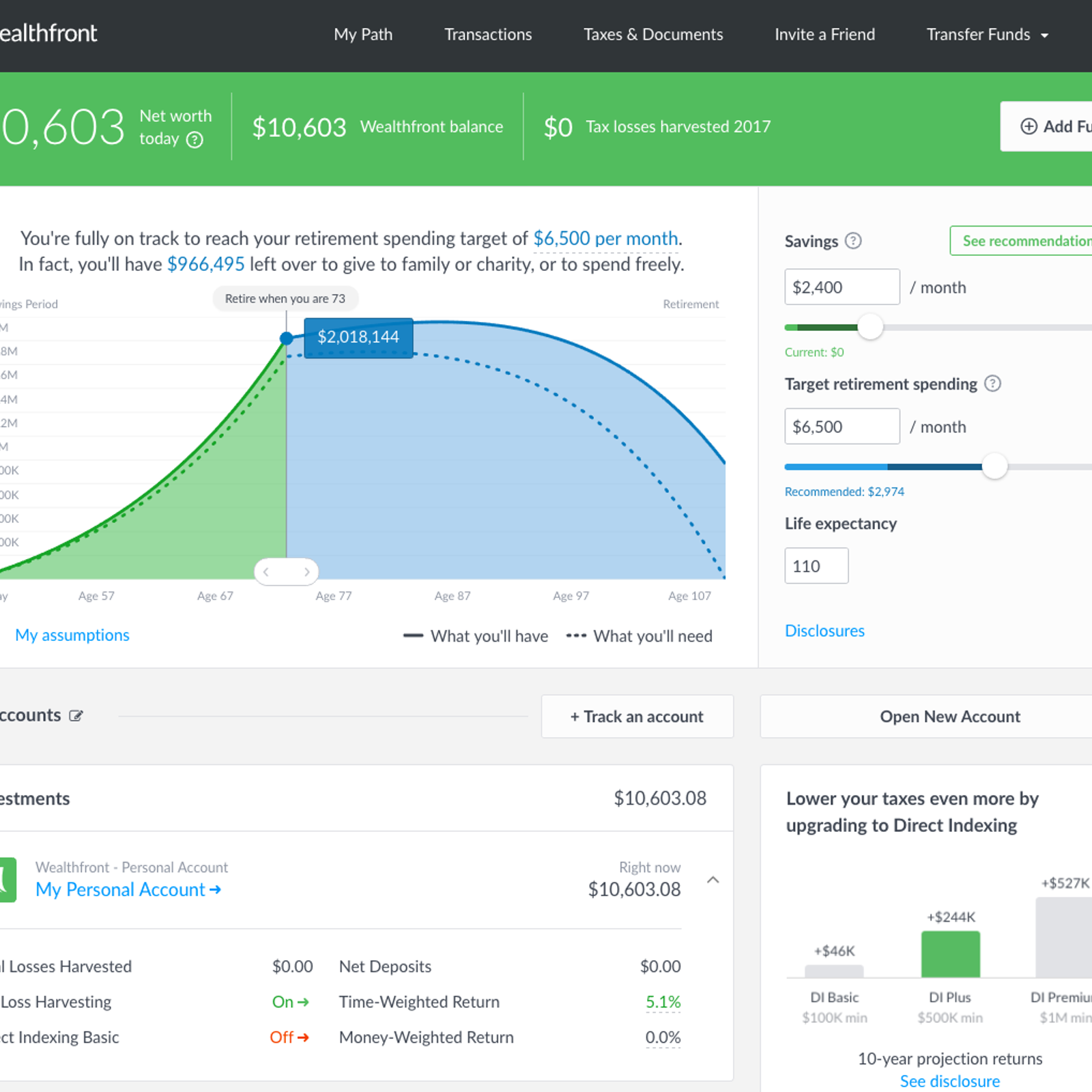Open the My Path page
This screenshot has height=1092, width=1092.
point(363,34)
